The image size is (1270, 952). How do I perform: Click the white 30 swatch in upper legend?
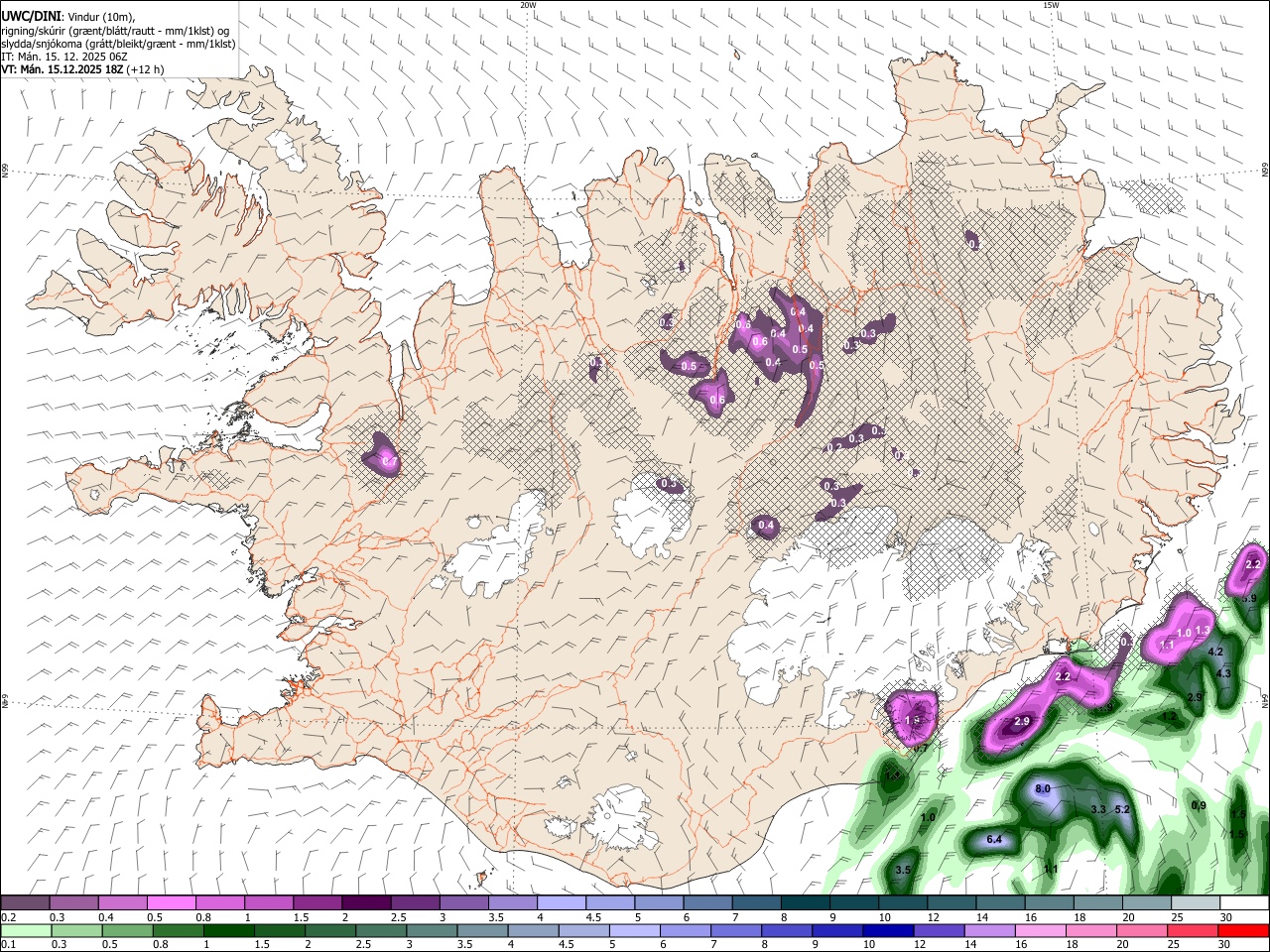[x=1244, y=903]
